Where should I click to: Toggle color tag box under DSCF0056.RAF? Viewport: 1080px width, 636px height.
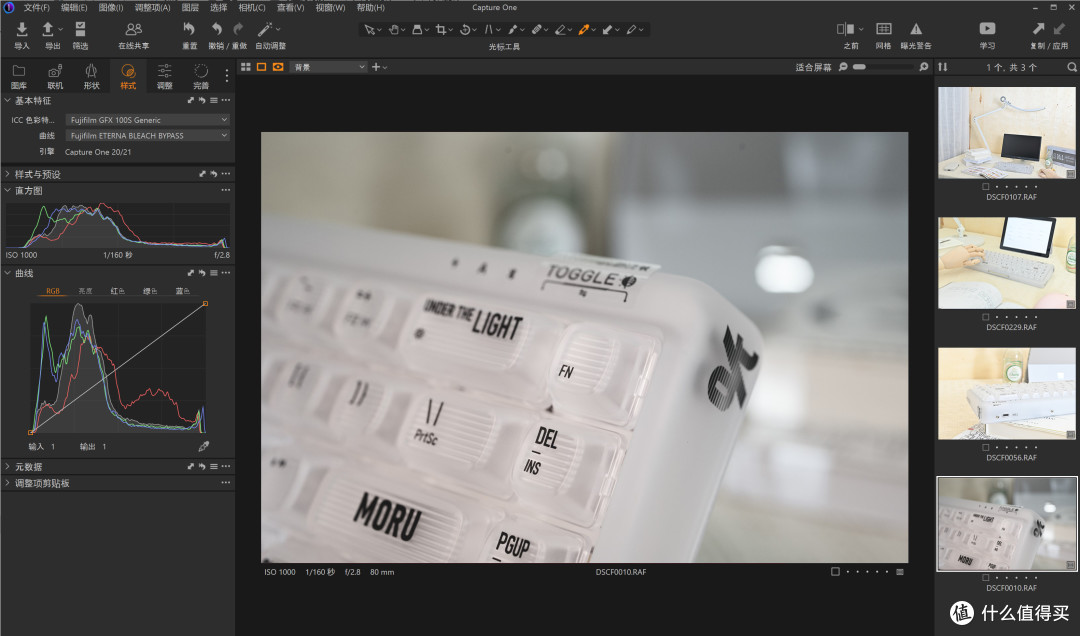[x=986, y=447]
